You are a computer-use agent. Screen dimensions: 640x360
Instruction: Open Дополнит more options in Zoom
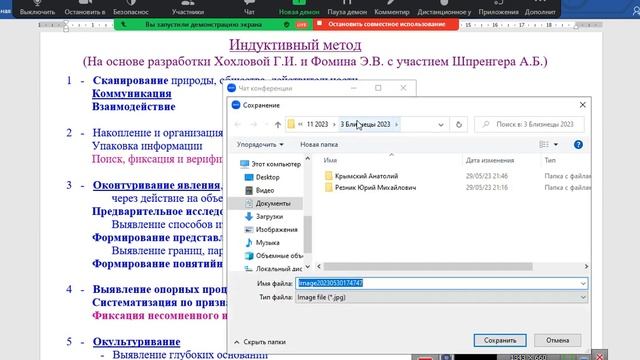pyautogui.click(x=540, y=8)
